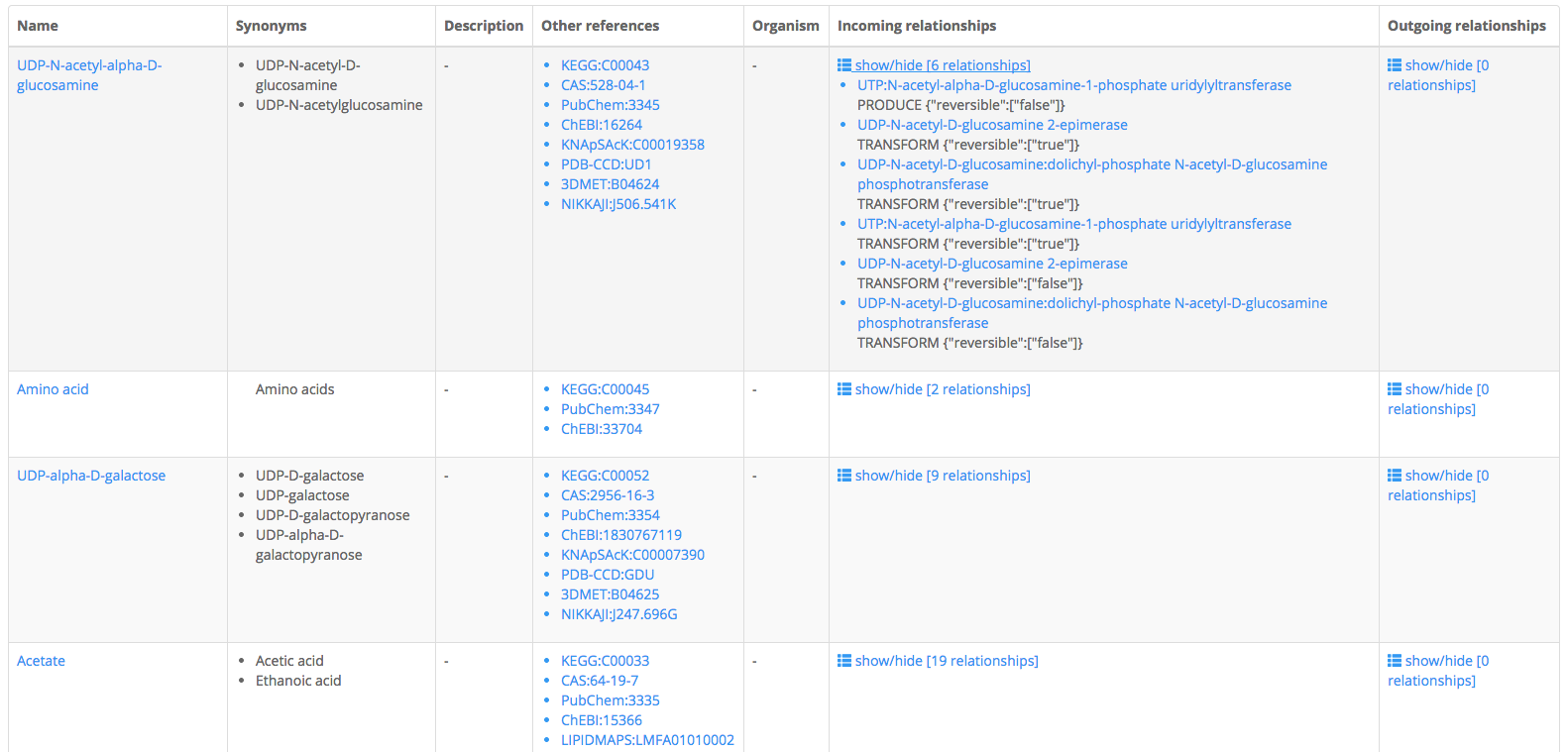Open LIPIDMAPS:LMFA01010002 reference link

[647, 740]
